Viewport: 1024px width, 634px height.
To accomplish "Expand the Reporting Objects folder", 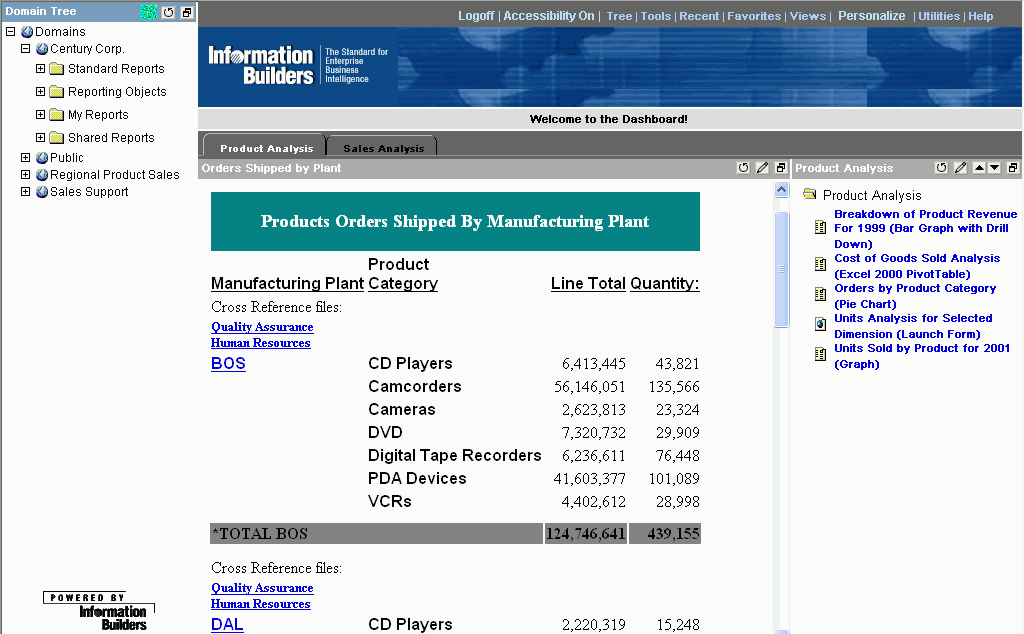I will [x=40, y=91].
